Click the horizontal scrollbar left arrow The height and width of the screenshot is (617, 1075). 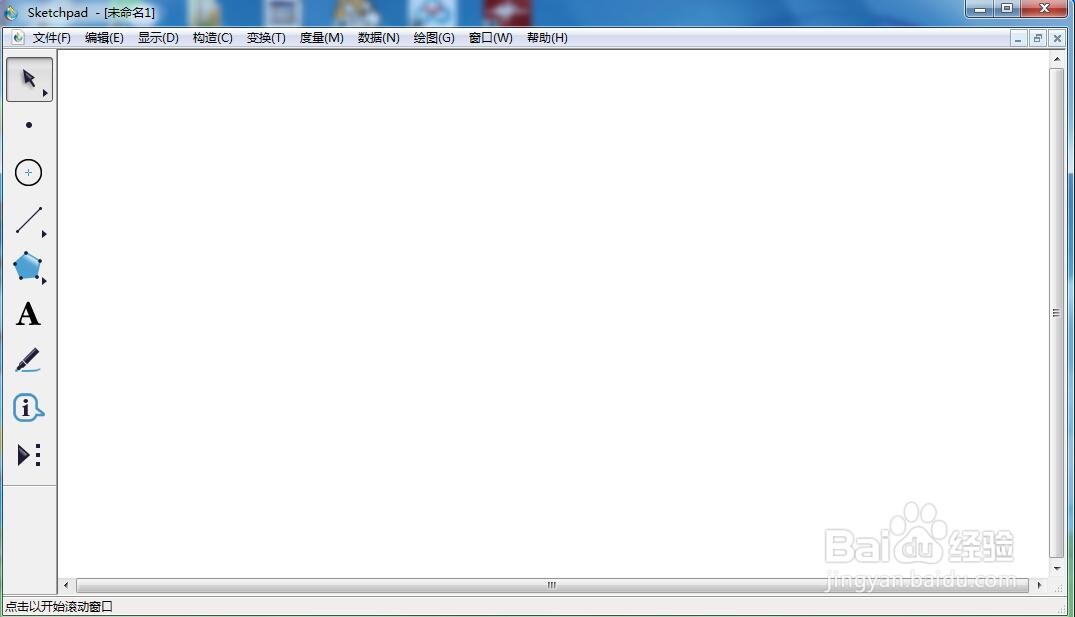(66, 585)
